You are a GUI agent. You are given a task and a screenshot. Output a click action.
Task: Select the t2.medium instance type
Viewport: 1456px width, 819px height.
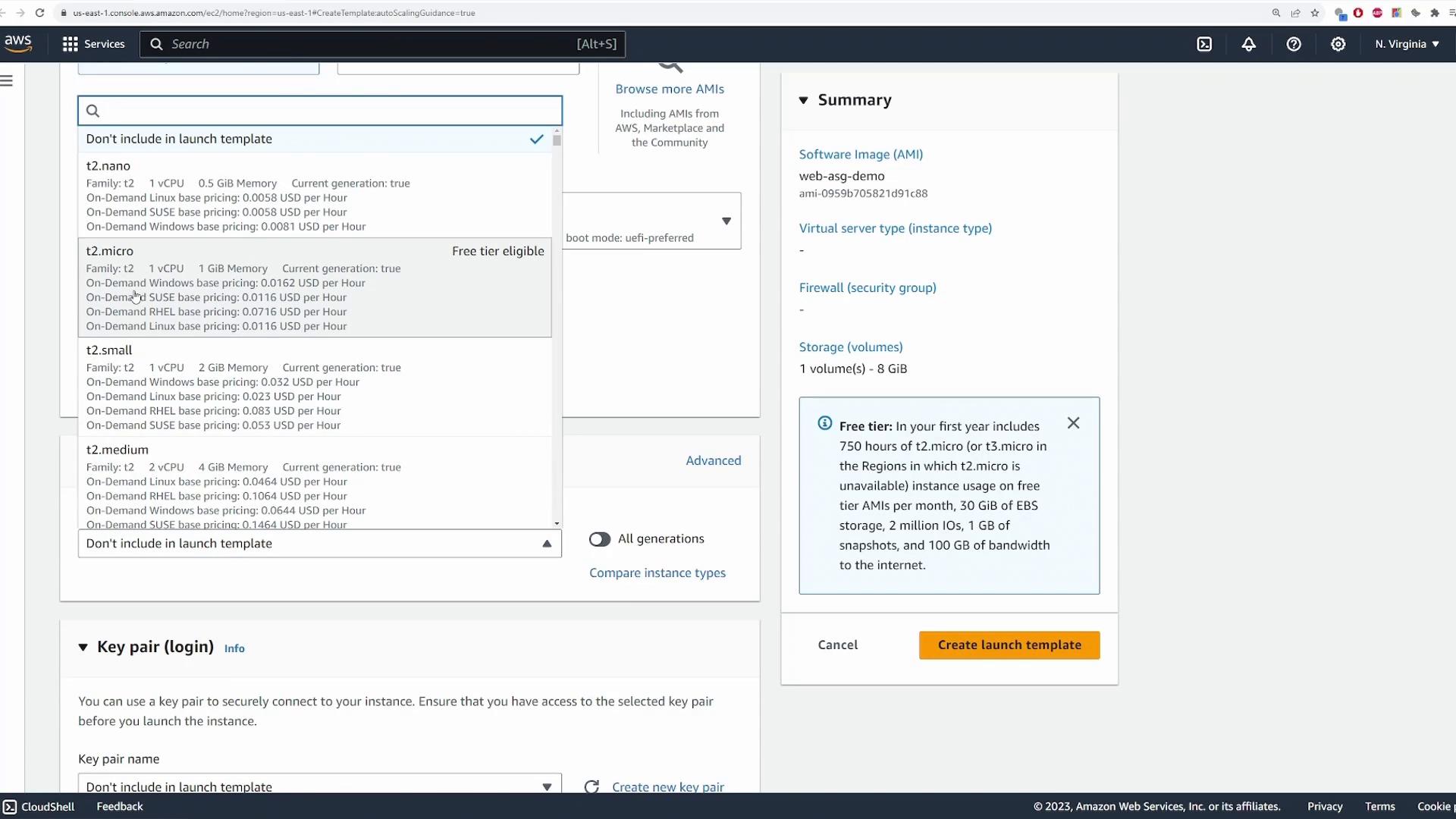[315, 483]
